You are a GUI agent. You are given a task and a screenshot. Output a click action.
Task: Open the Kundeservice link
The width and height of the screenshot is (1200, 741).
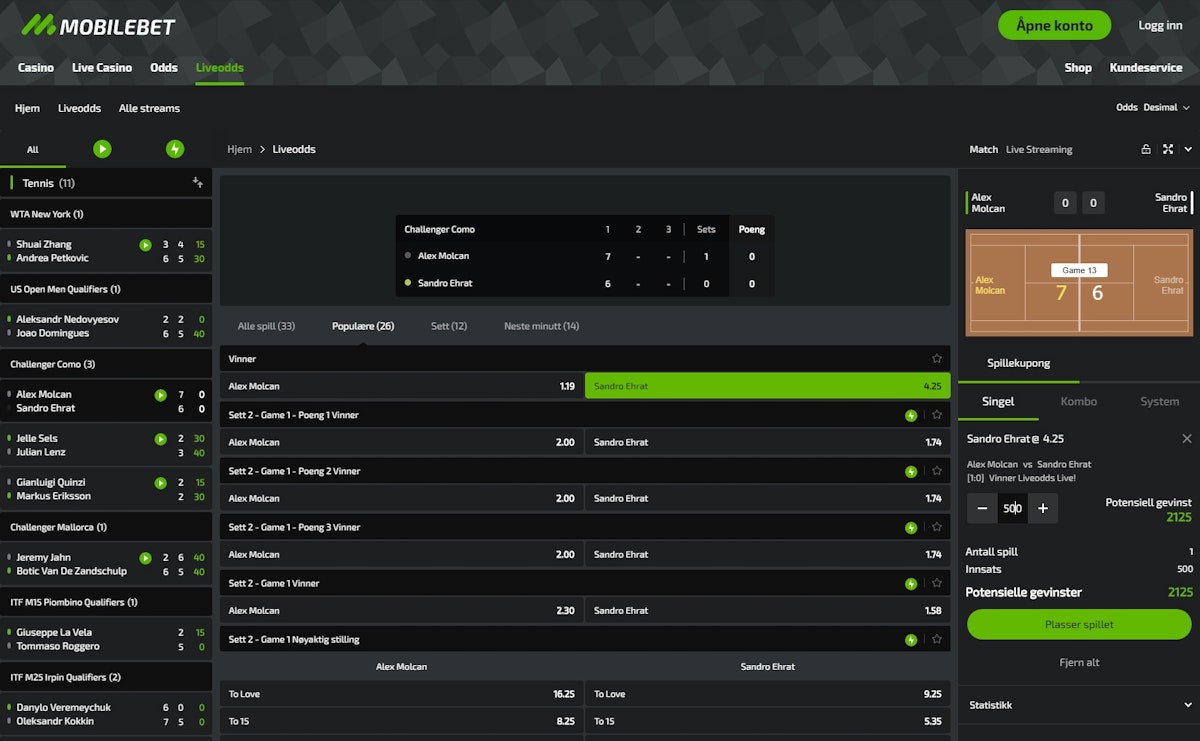tap(1146, 68)
